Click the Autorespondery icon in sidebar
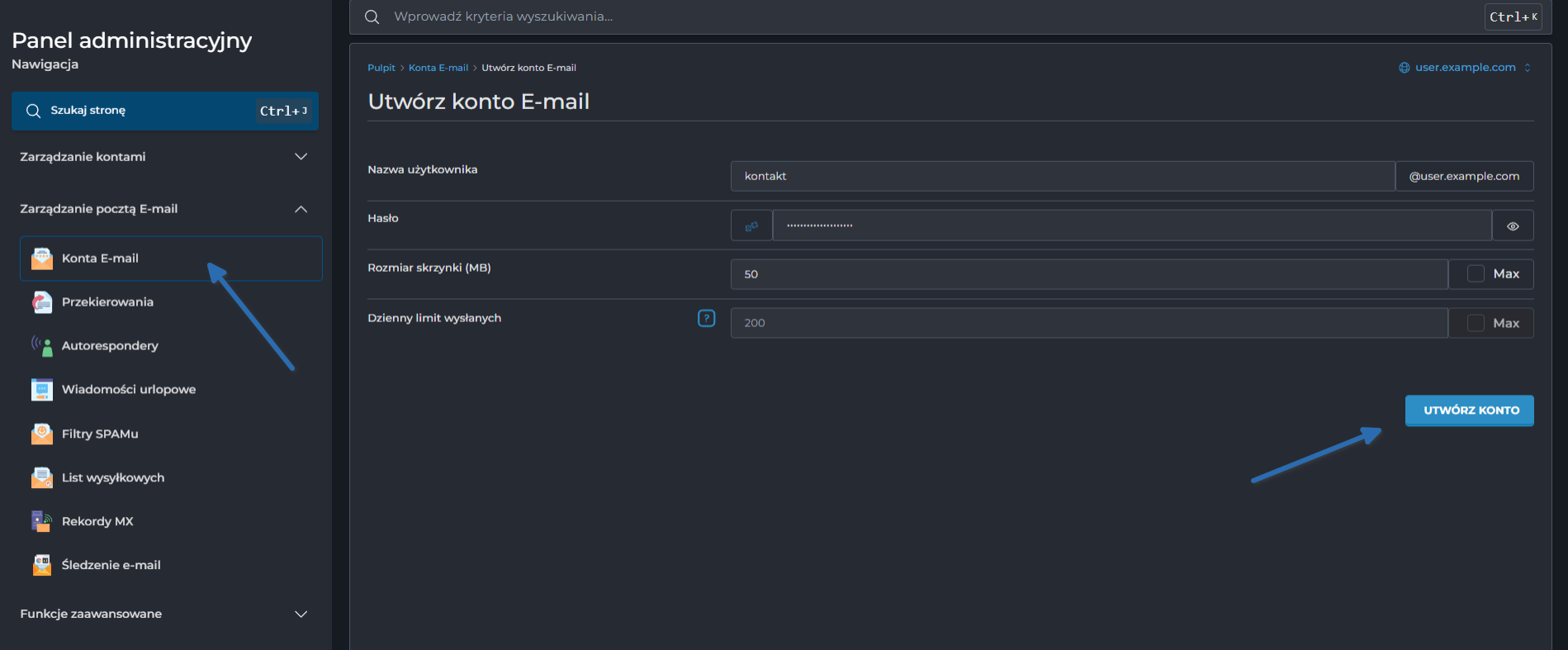This screenshot has height=650, width=1568. 41,346
